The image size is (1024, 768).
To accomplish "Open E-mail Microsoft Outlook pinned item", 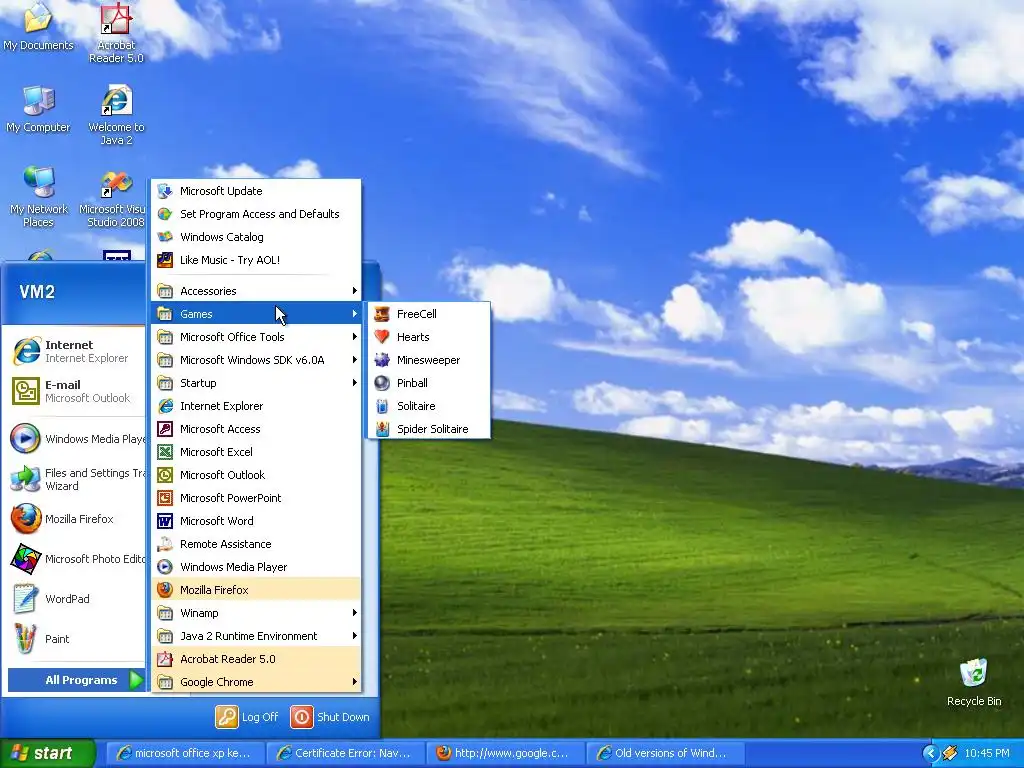I will click(x=76, y=391).
